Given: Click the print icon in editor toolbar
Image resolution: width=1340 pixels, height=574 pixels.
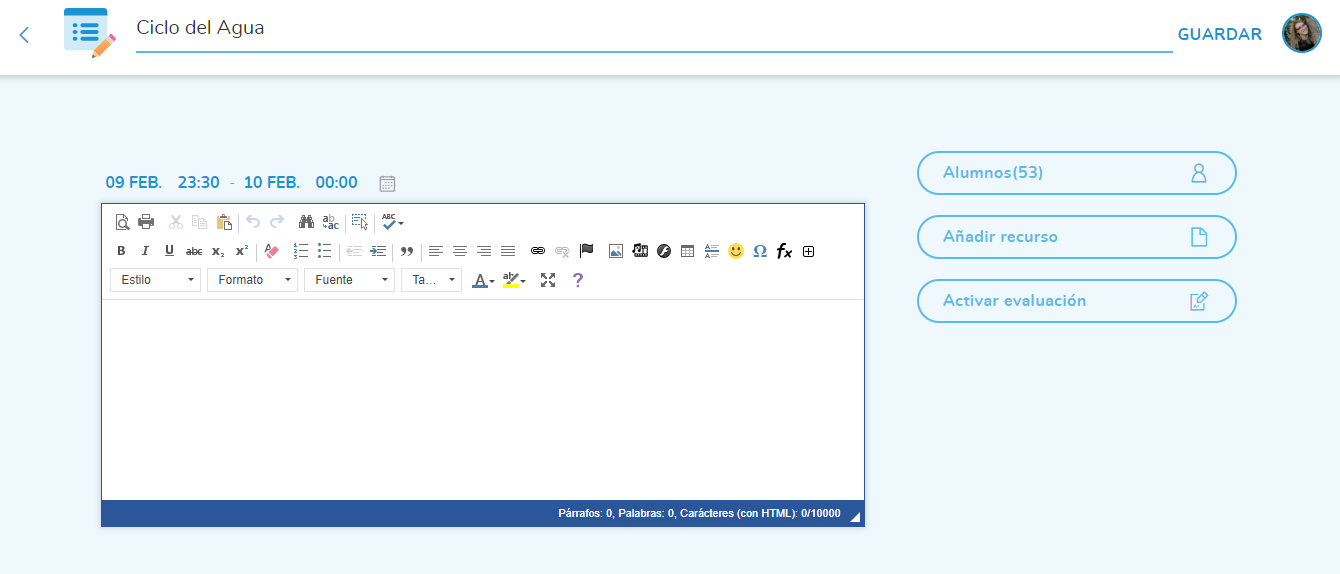Looking at the screenshot, I should 146,222.
